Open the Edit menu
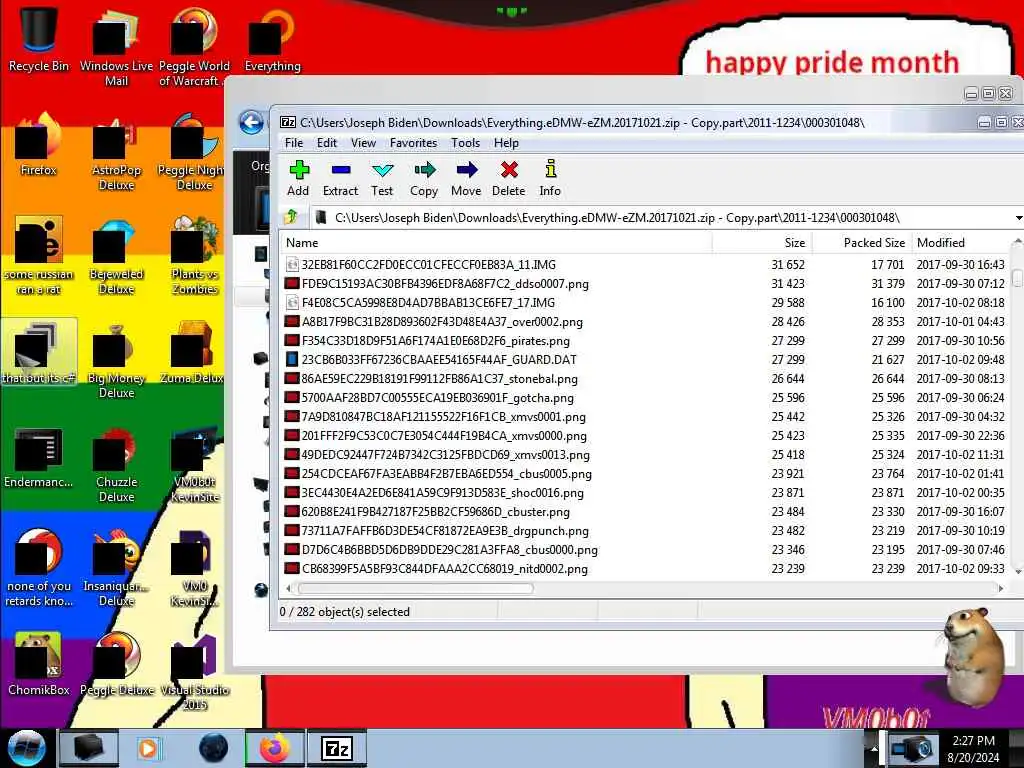 click(x=327, y=143)
